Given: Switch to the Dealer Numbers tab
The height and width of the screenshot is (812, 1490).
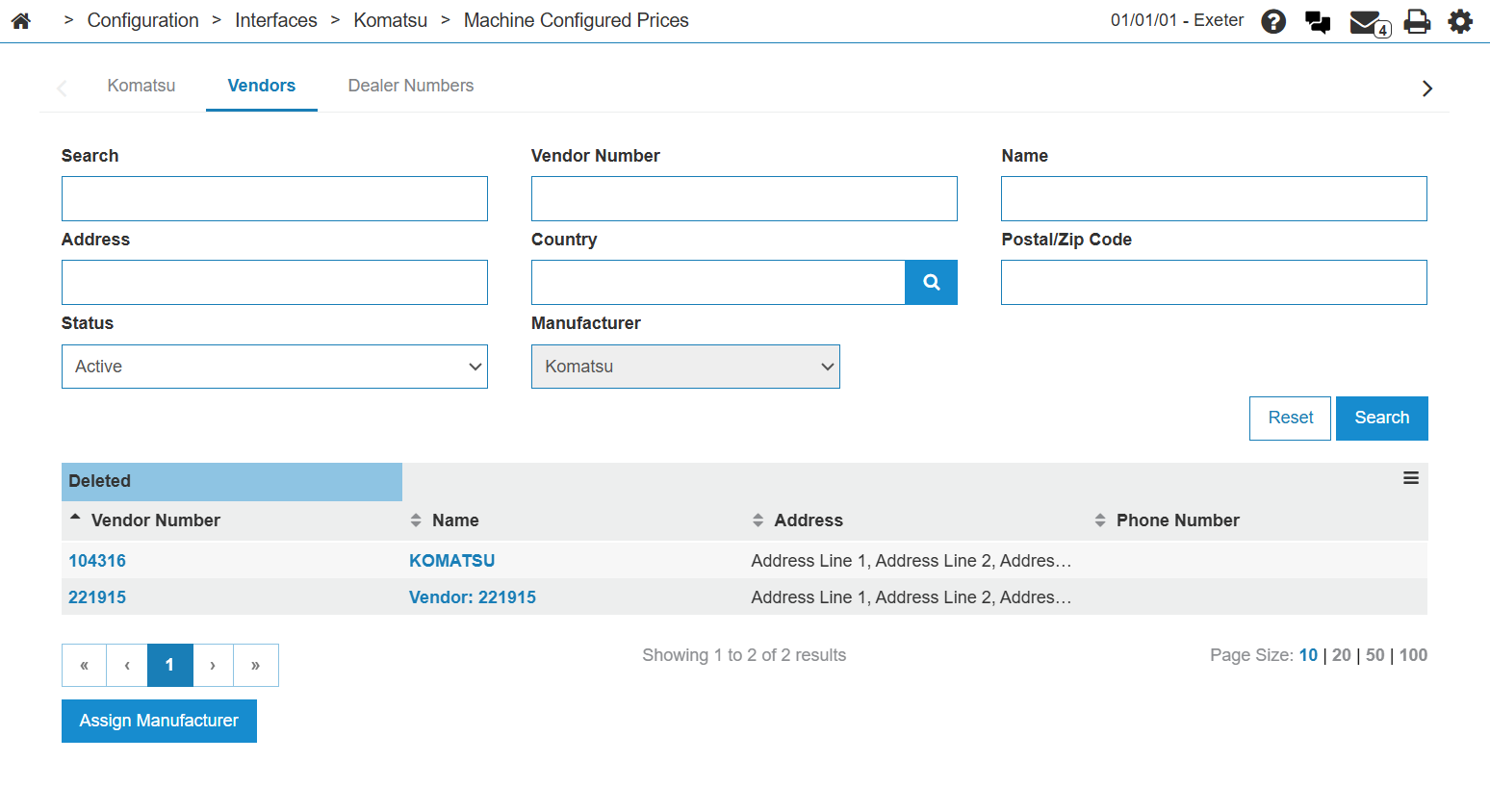Looking at the screenshot, I should (410, 86).
